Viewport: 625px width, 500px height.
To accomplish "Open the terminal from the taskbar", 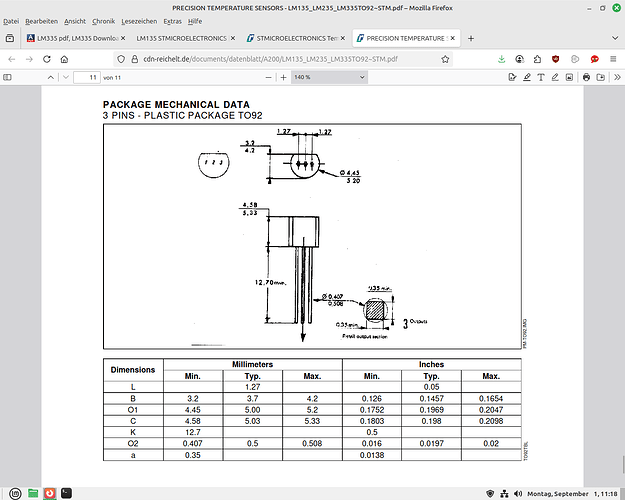I will pos(65,492).
